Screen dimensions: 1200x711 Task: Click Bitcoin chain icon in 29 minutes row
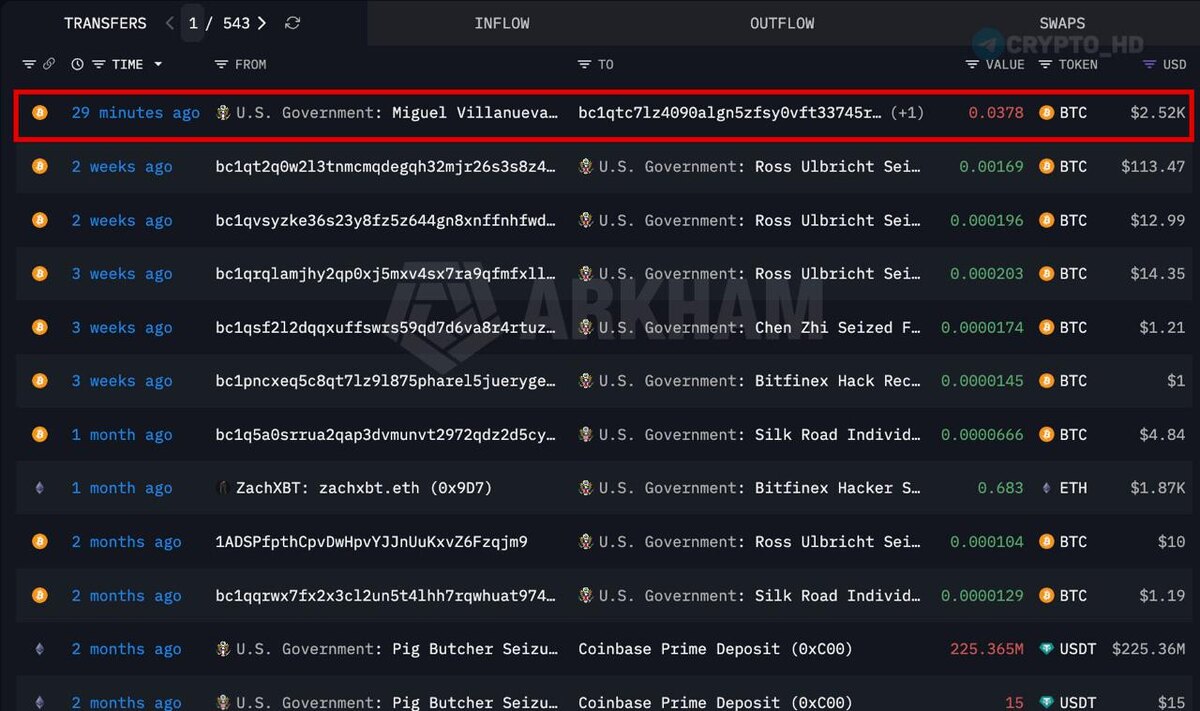pyautogui.click(x=39, y=113)
